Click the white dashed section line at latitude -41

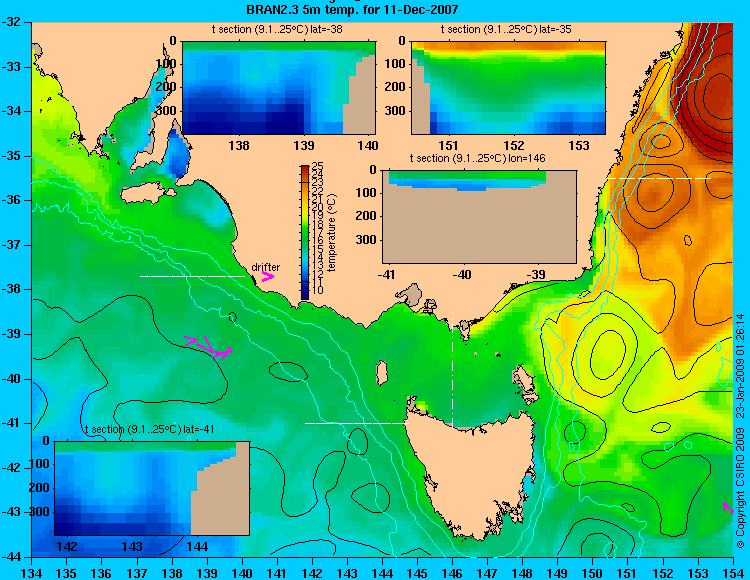tap(357, 423)
